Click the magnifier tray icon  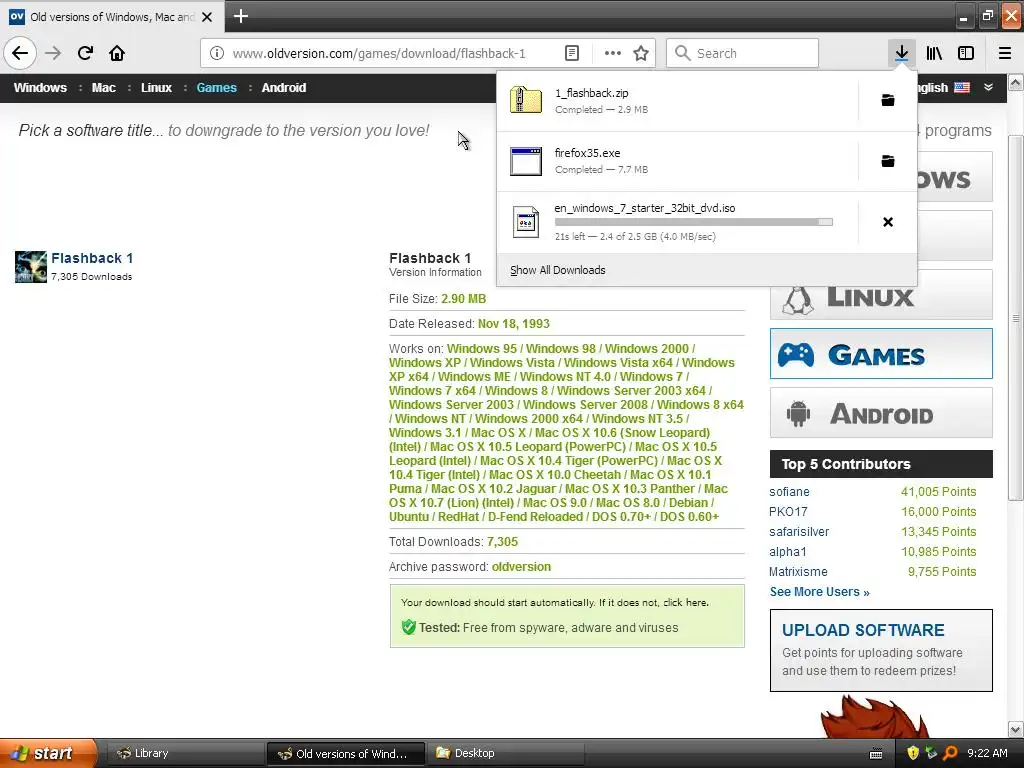click(950, 753)
